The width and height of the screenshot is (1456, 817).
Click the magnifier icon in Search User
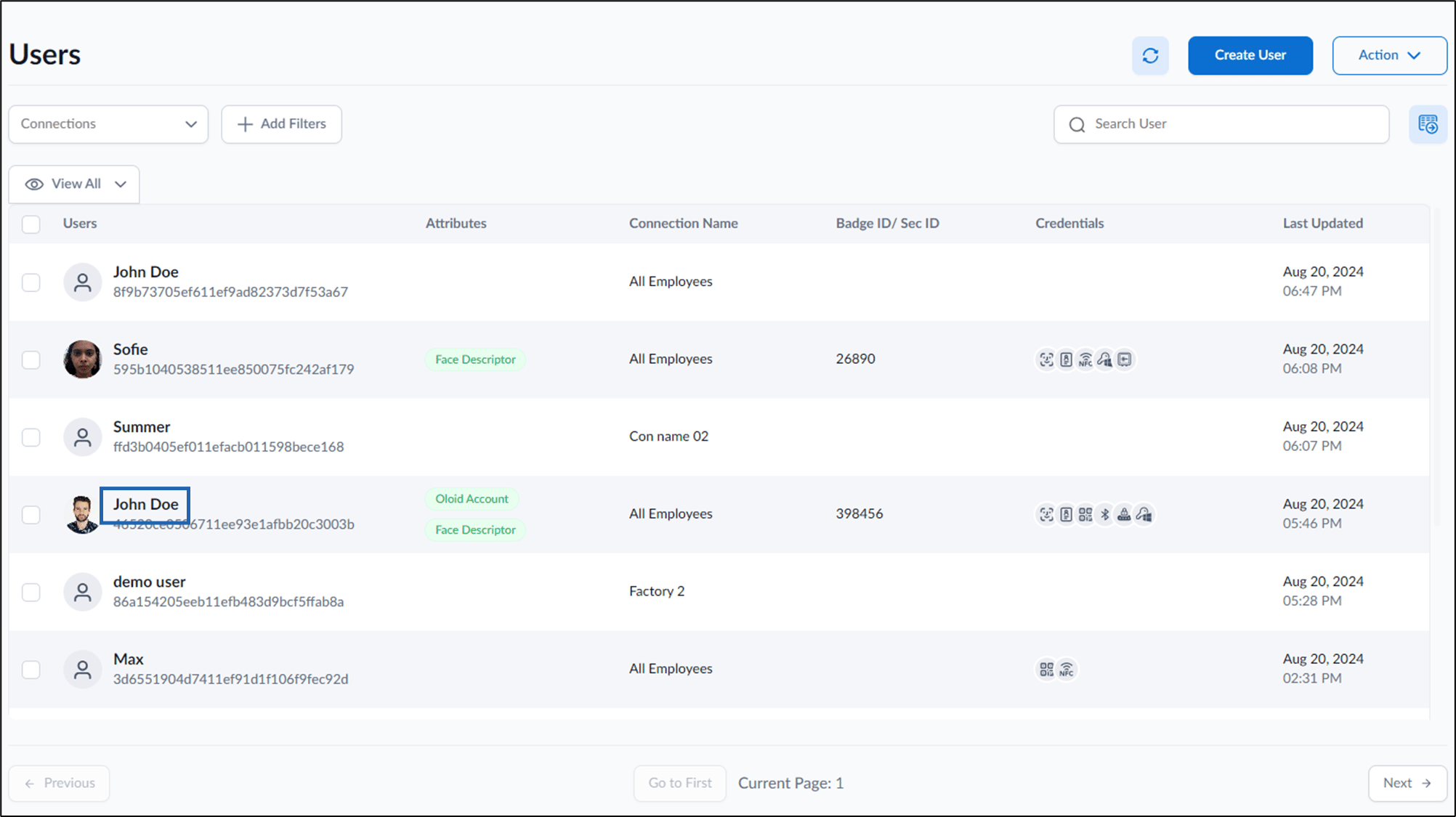(1077, 125)
